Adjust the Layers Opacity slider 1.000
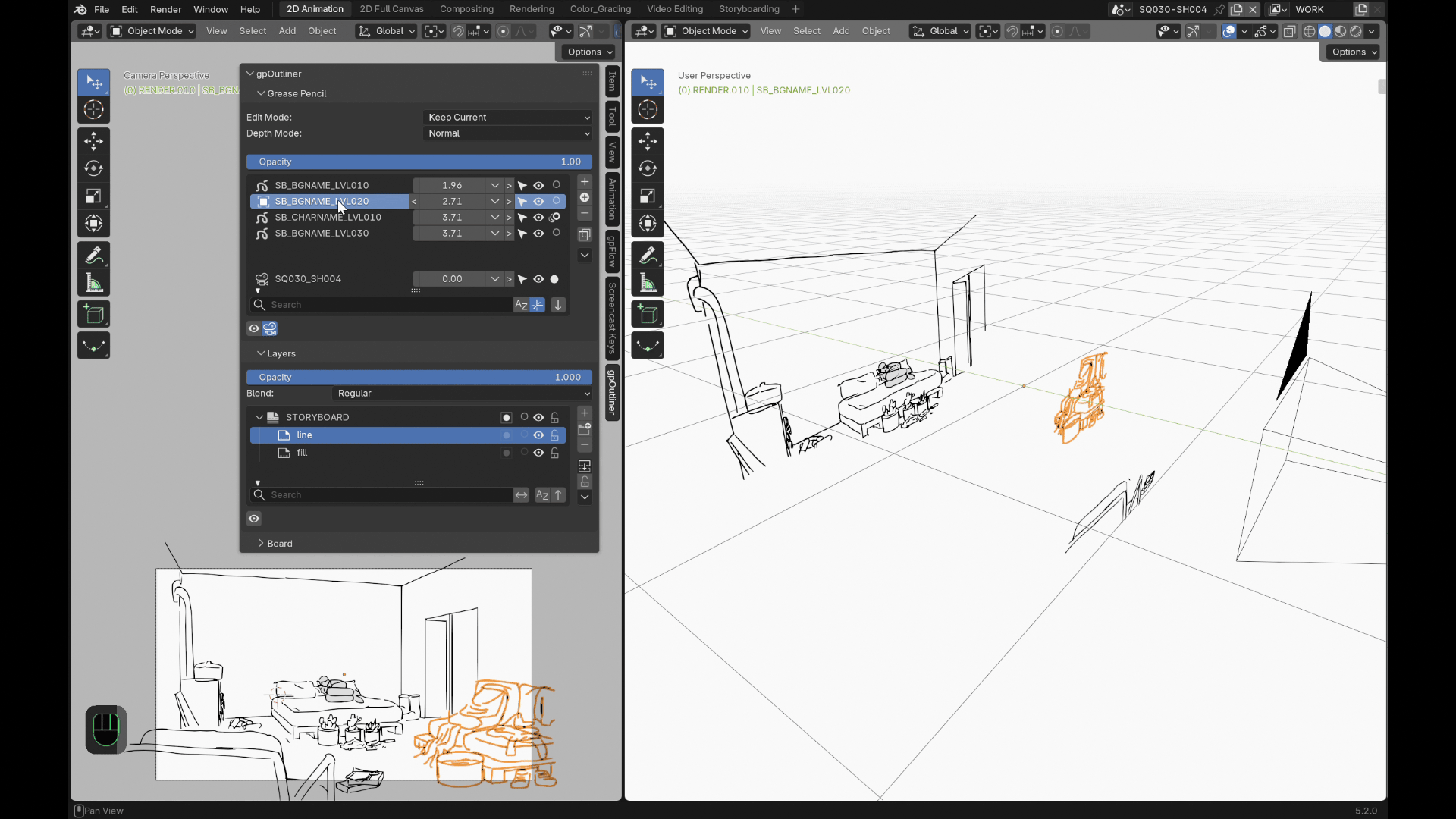The image size is (1456, 819). click(x=419, y=377)
